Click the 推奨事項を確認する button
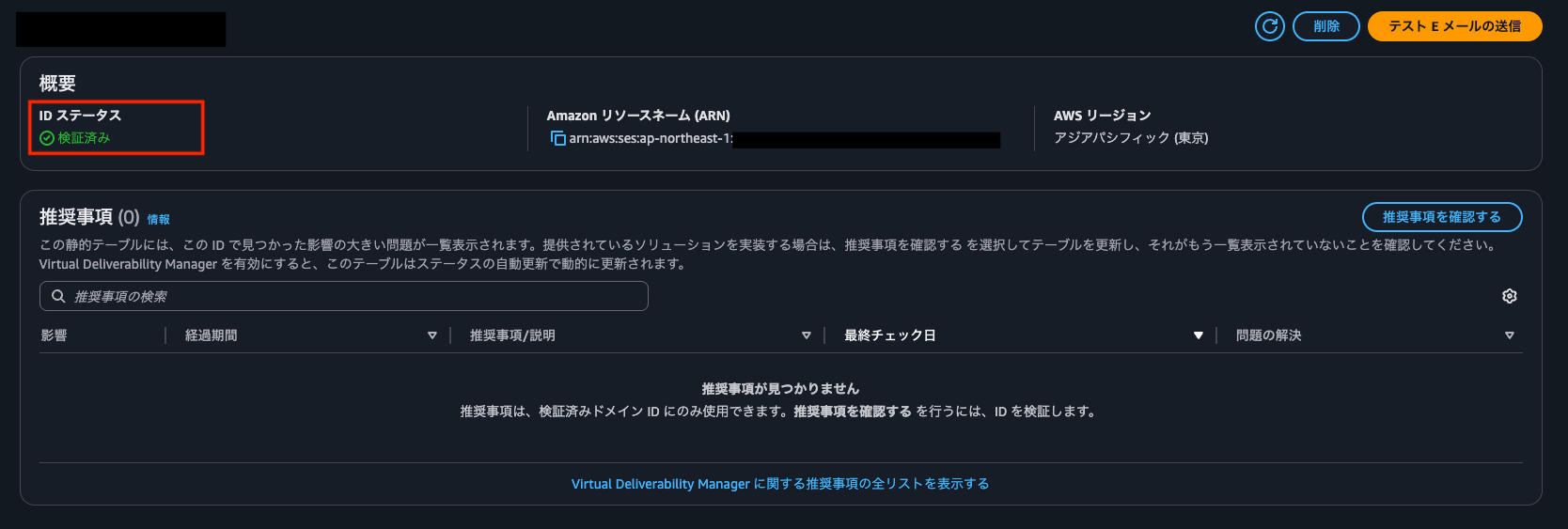1568x529 pixels. coord(1441,217)
